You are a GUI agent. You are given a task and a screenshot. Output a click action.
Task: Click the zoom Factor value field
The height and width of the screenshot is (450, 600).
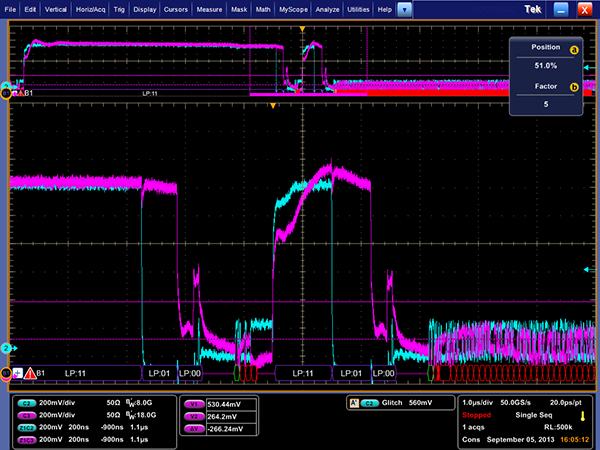544,102
